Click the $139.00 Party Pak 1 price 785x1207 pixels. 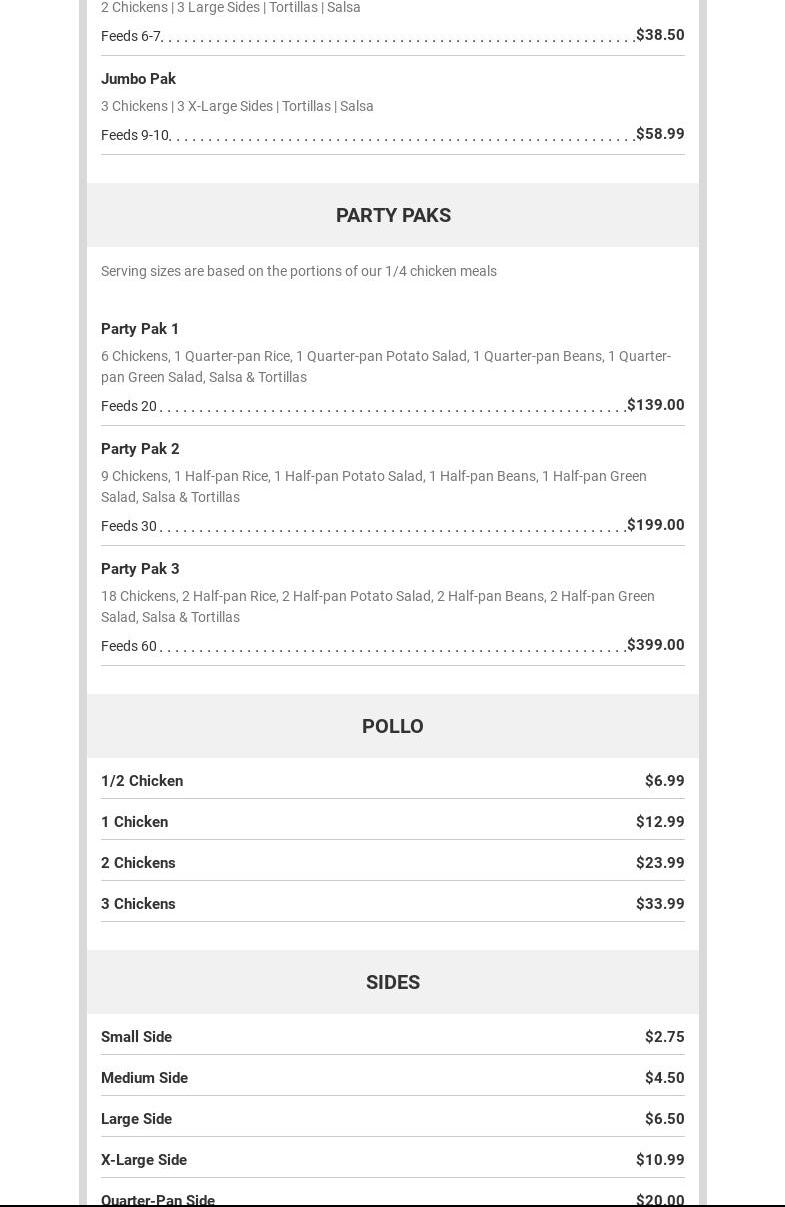656,405
